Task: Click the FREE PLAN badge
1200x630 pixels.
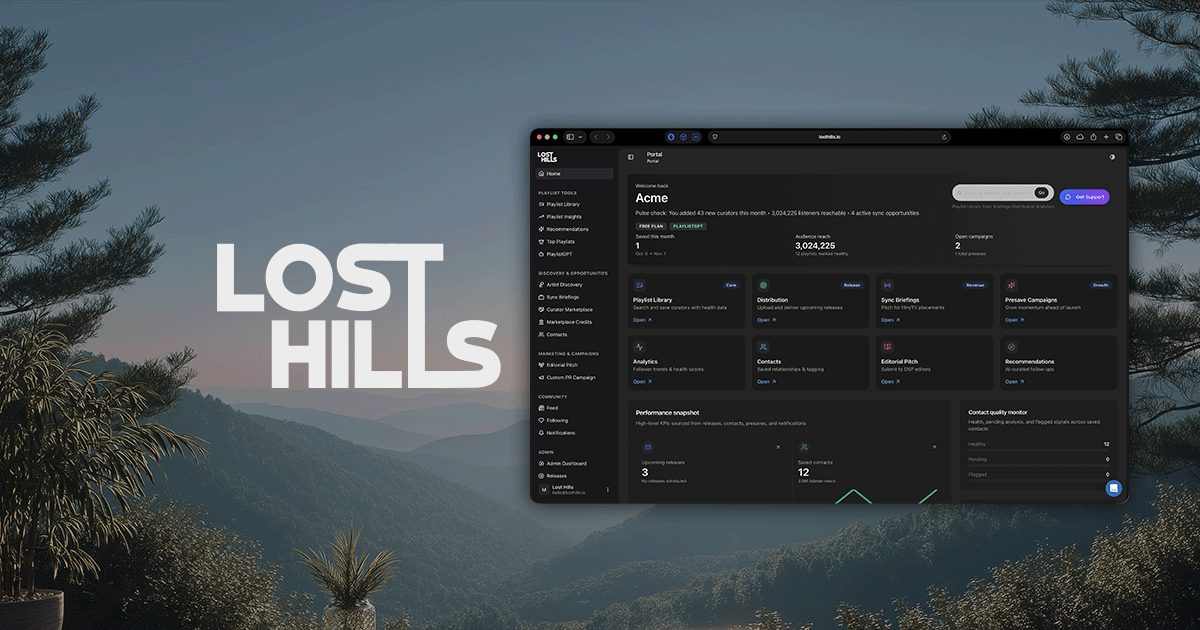Action: click(650, 226)
